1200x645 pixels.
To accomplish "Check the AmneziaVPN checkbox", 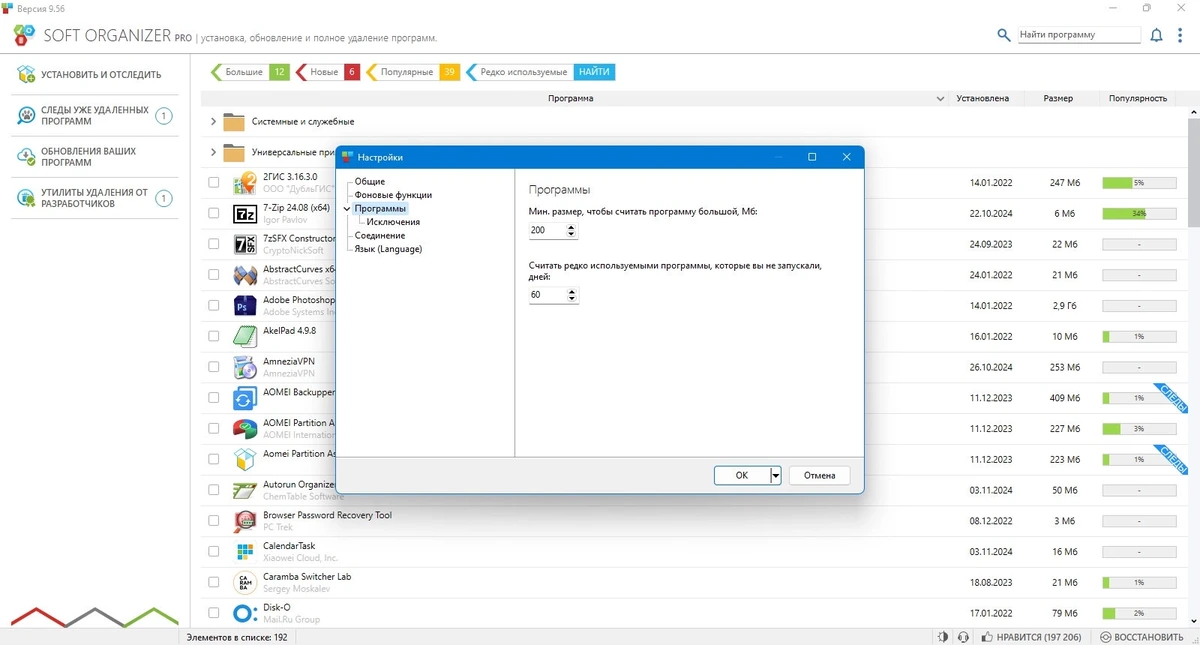I will 214,367.
